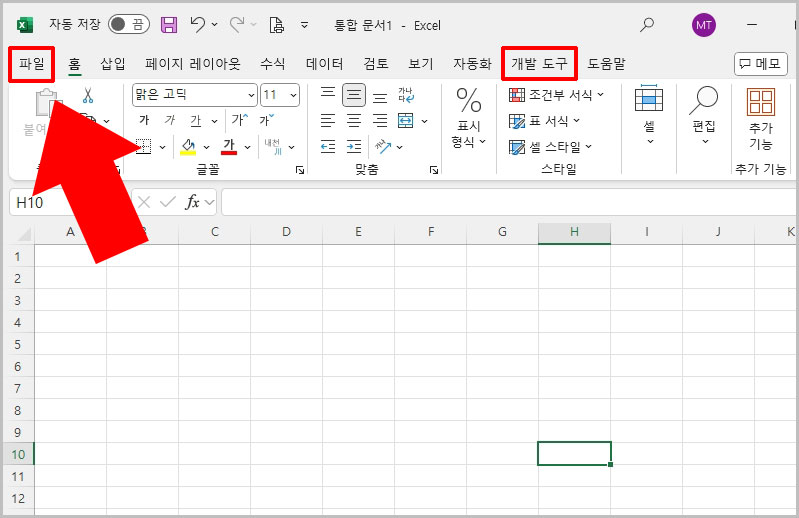
Task: Apply bold formatting (plain 가)
Action: click(x=144, y=120)
